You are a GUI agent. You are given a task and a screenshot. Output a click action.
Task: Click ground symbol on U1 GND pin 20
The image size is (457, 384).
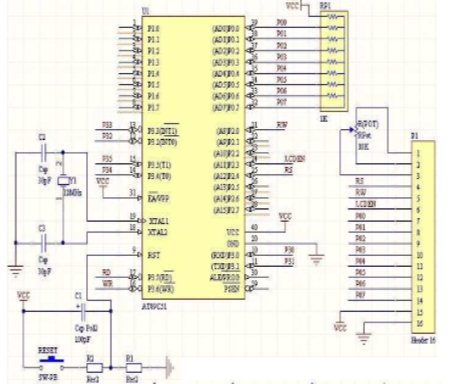316,259
